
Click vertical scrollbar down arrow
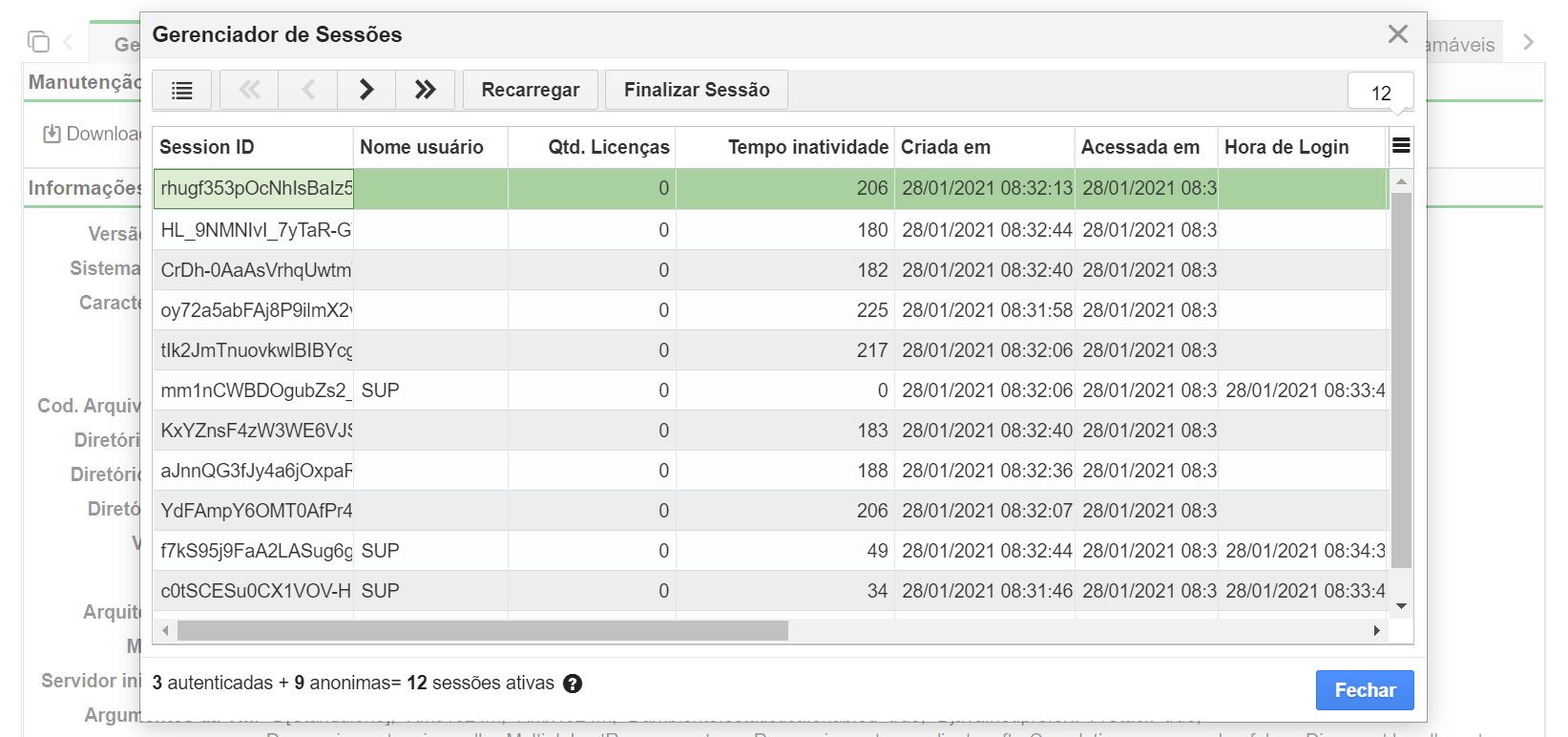1401,606
